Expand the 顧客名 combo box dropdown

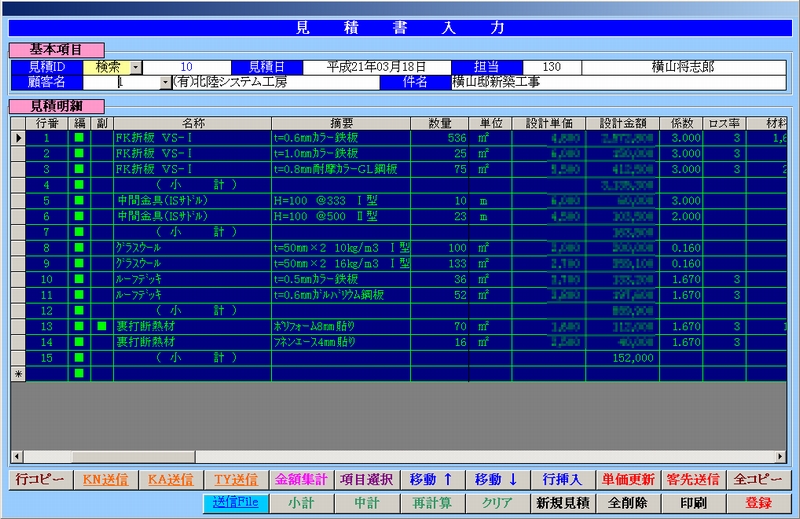pos(165,82)
